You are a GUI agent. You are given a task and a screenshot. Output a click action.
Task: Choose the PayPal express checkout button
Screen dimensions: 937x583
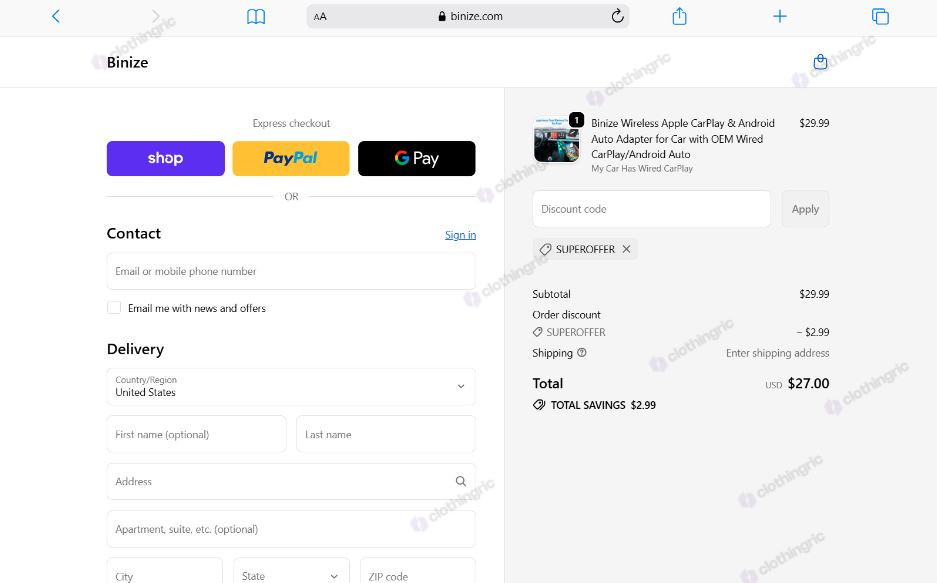pyautogui.click(x=291, y=158)
